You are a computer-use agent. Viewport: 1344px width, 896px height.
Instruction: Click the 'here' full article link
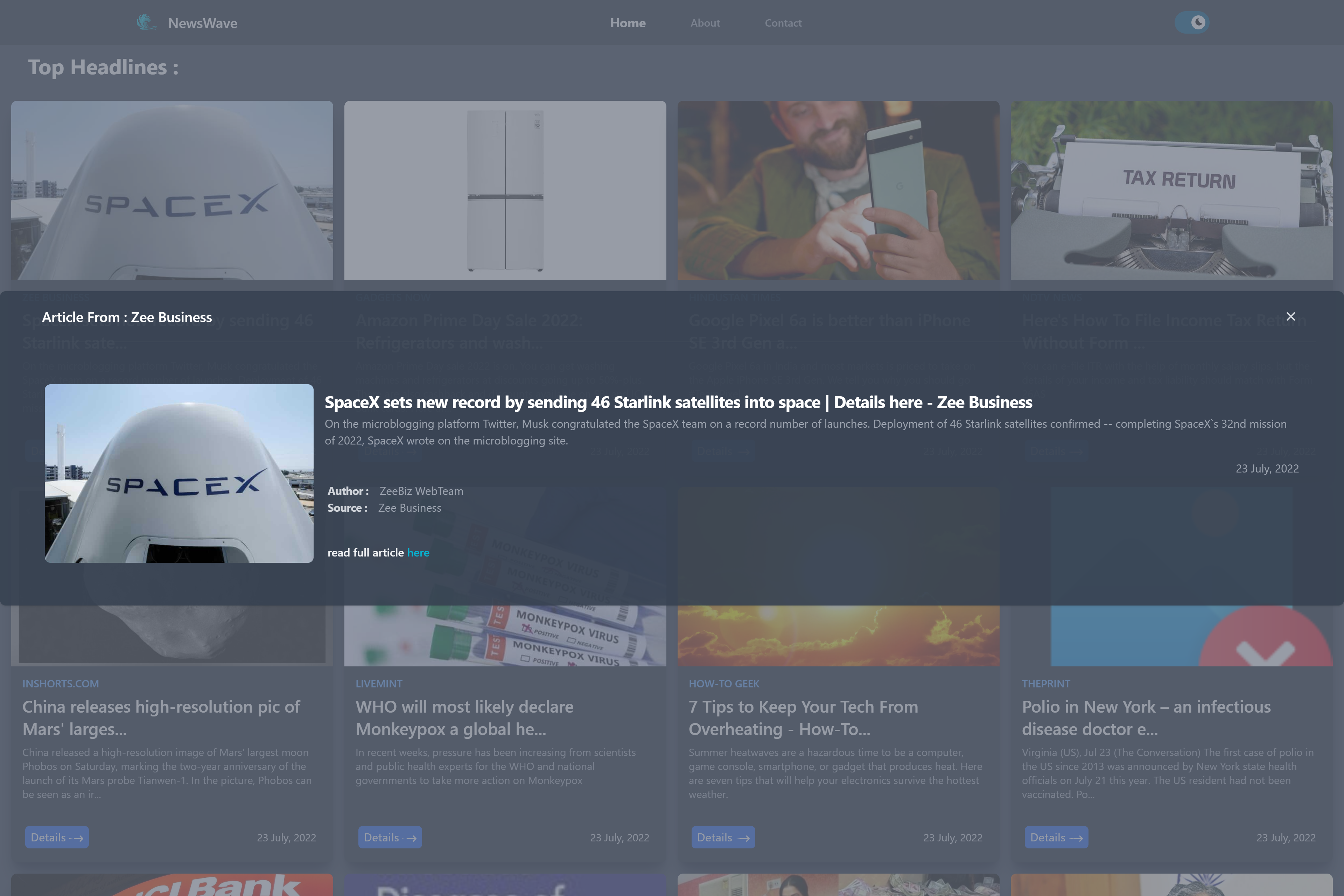tap(418, 553)
